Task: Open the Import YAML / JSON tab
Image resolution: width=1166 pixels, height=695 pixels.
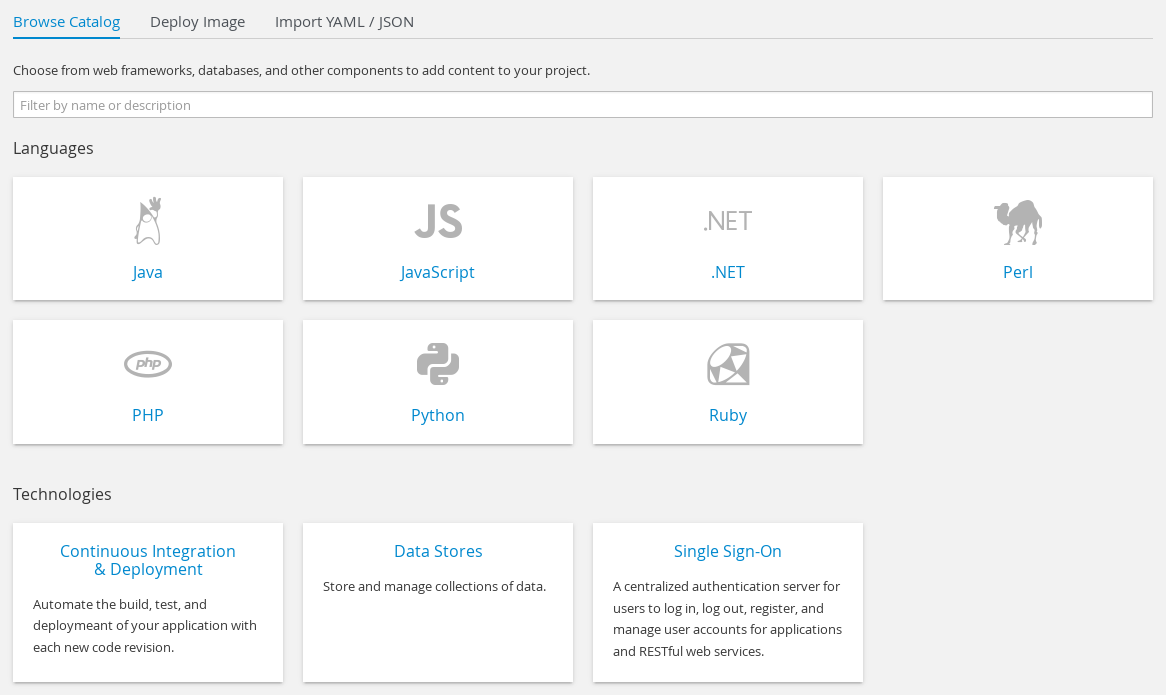Action: click(344, 22)
